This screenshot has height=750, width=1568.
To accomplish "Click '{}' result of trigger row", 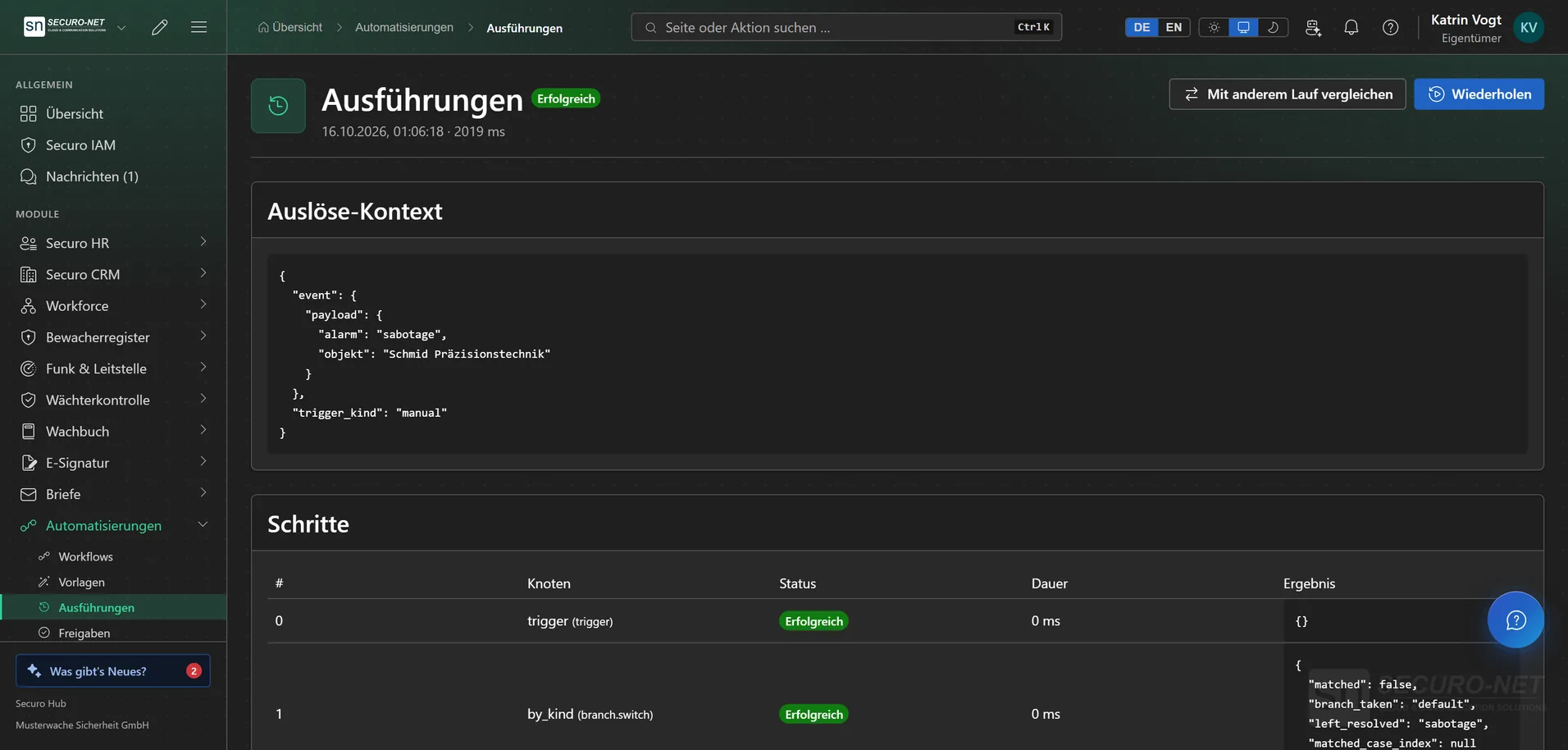I will coord(1301,621).
